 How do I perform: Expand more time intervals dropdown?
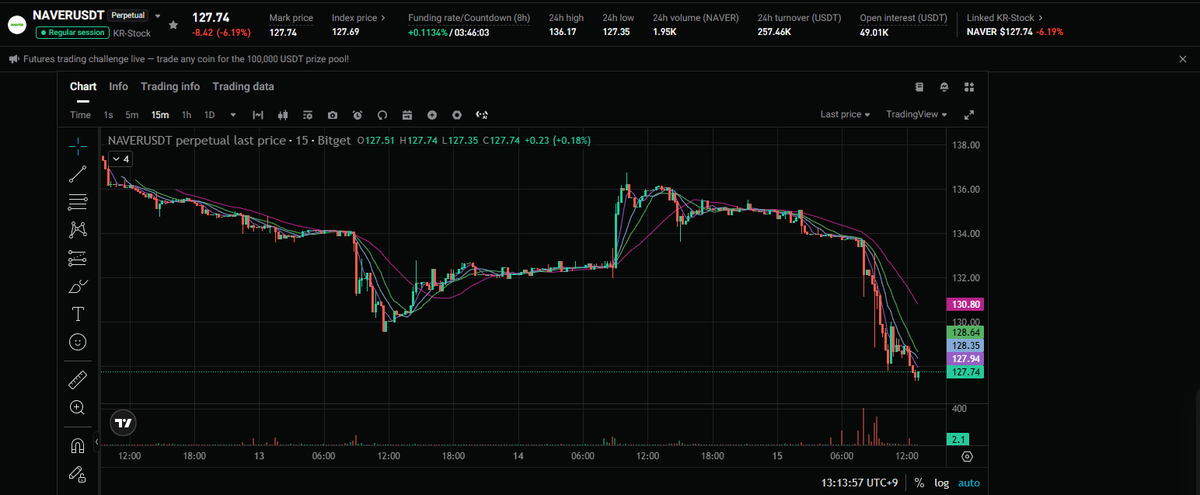click(x=233, y=114)
